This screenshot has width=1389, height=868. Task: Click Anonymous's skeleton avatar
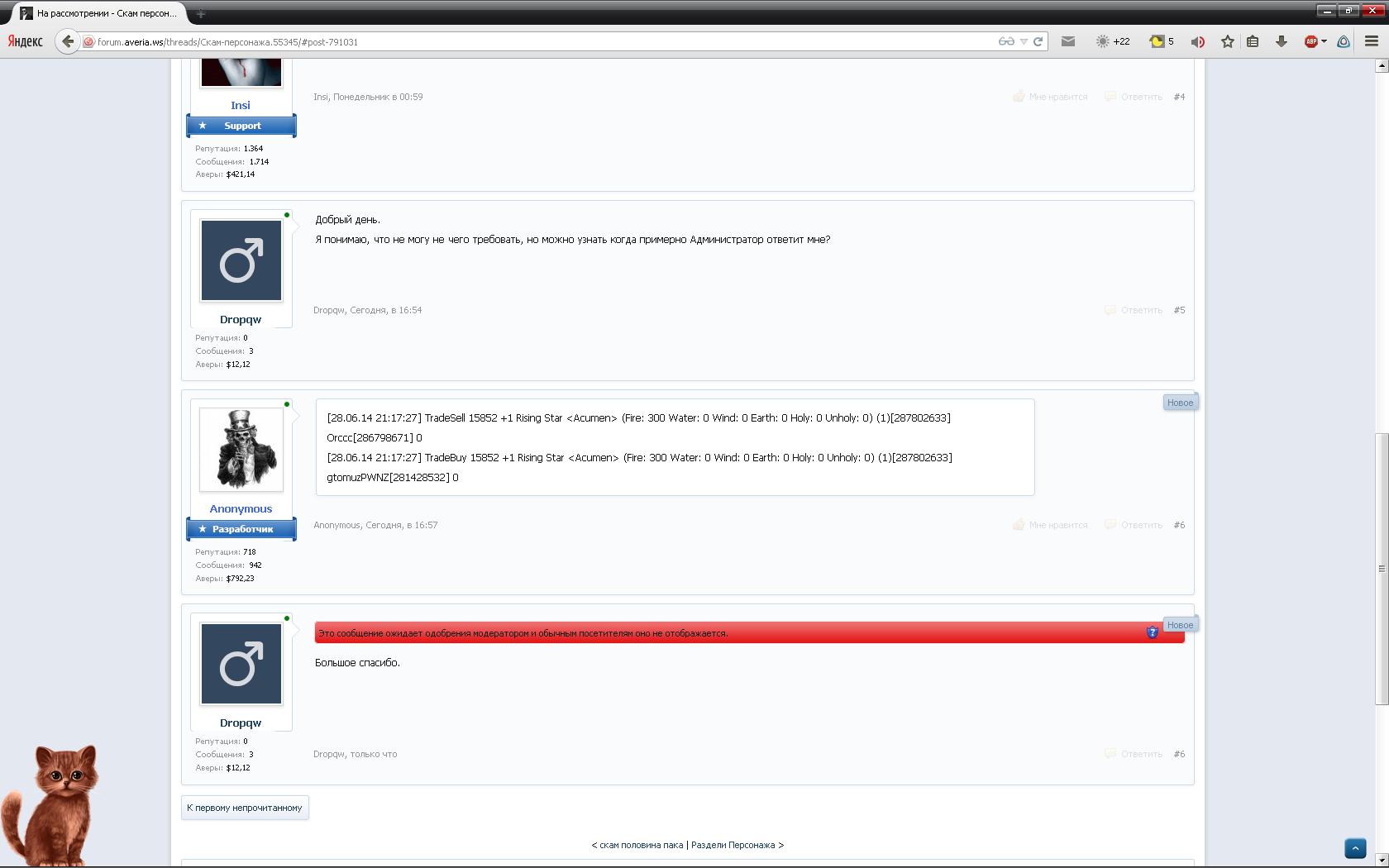coord(241,450)
